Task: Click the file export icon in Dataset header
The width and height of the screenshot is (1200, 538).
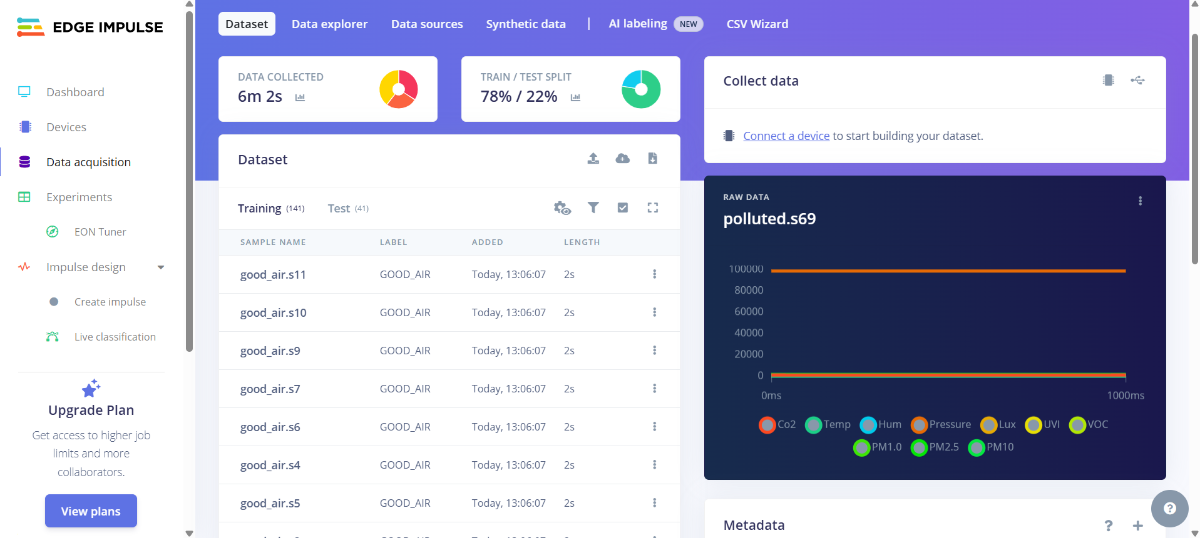Action: click(652, 159)
